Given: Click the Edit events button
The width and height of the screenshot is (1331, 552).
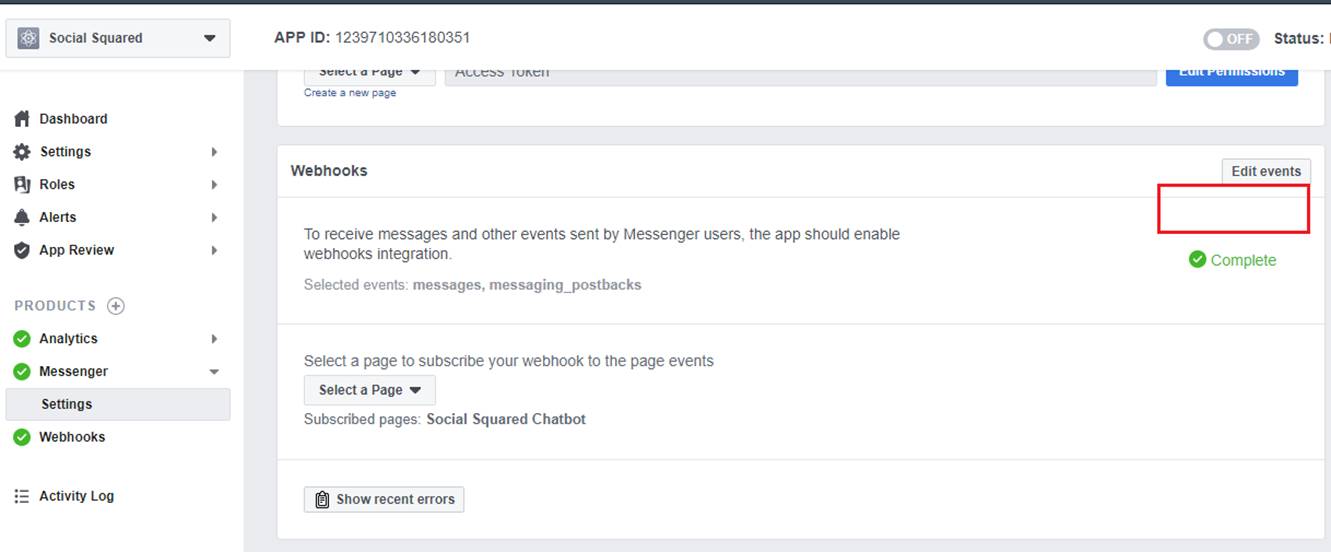Looking at the screenshot, I should 1265,171.
